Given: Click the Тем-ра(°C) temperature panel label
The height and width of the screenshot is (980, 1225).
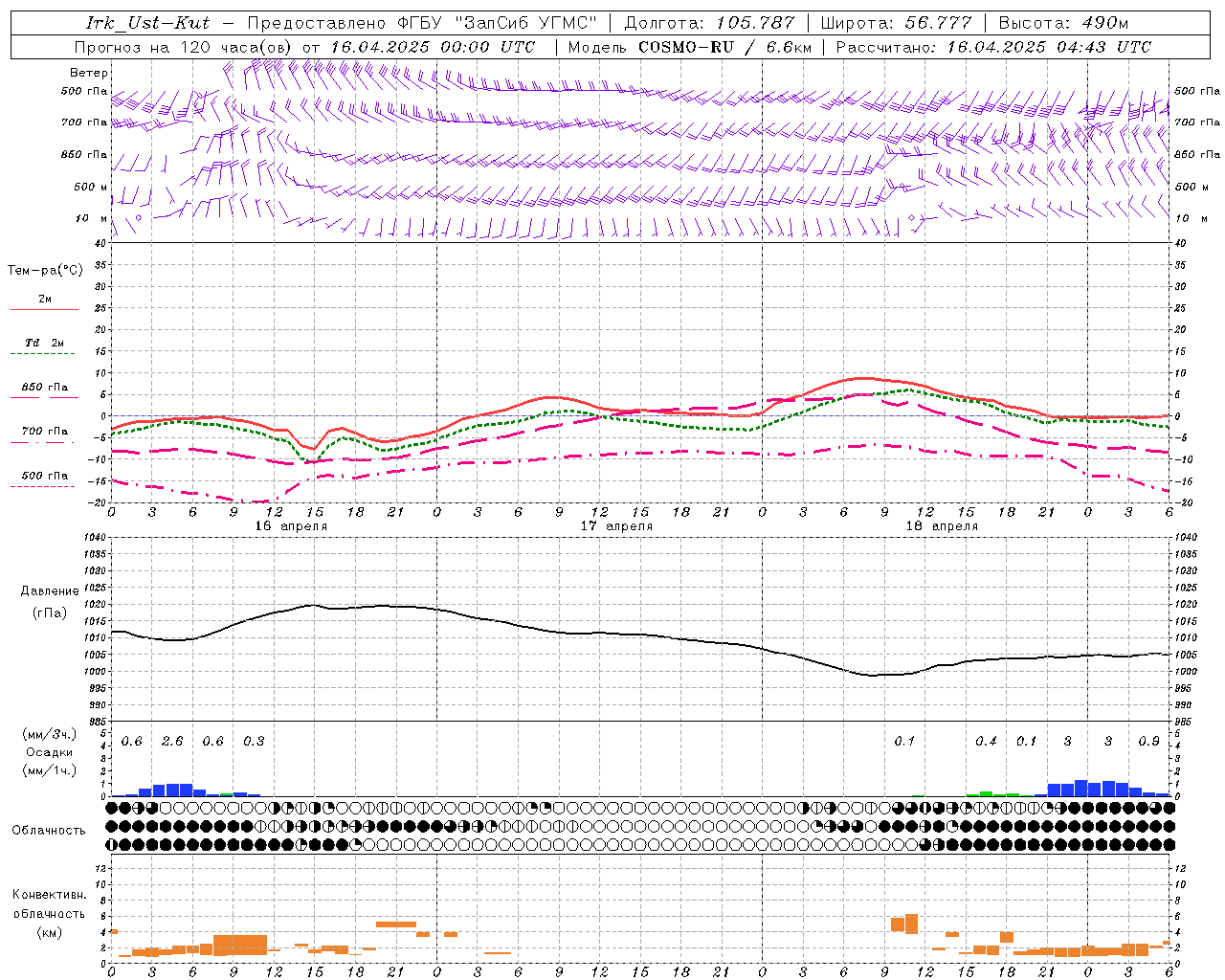Looking at the screenshot, I should coord(45,271).
